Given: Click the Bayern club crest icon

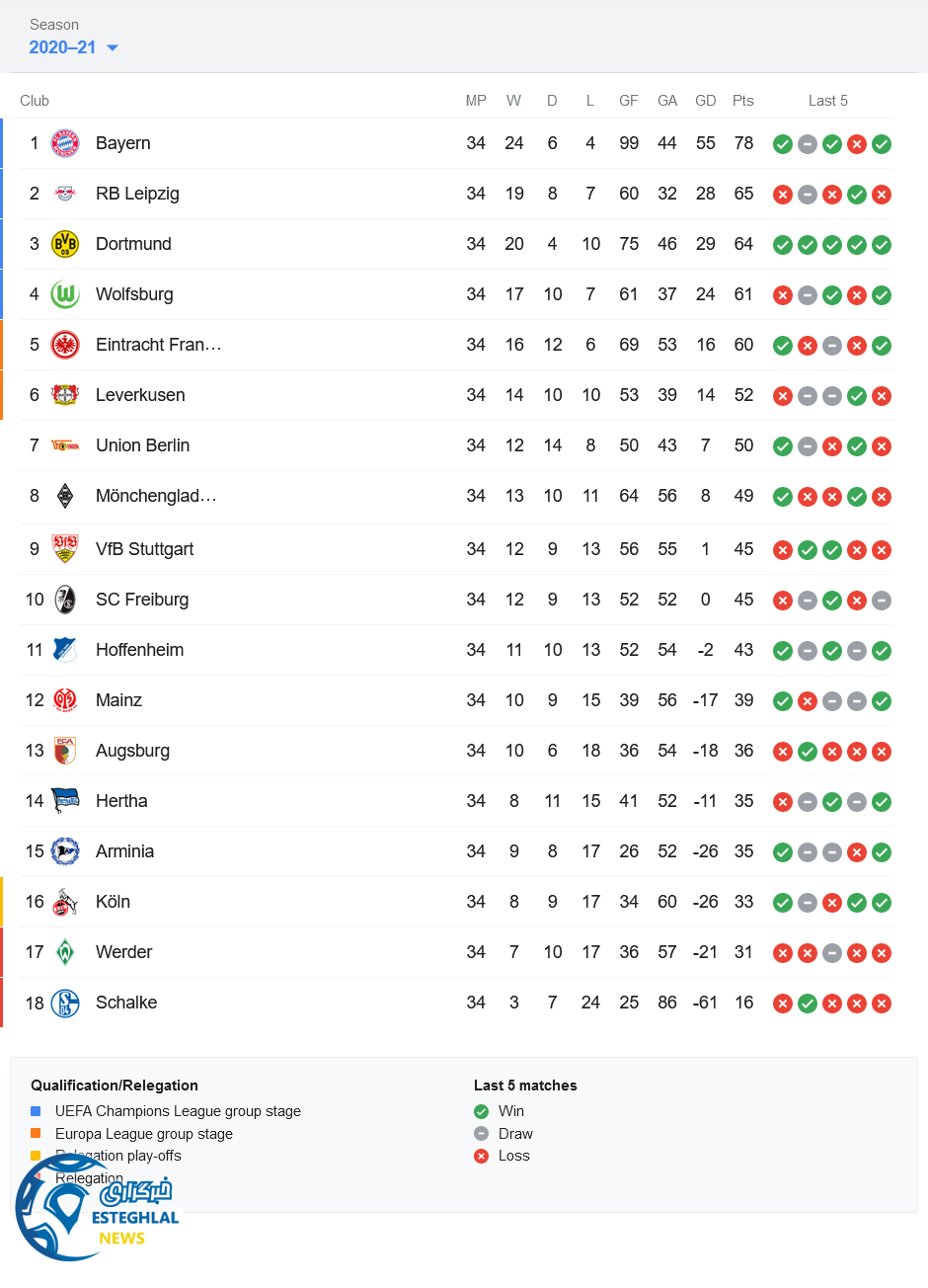Looking at the screenshot, I should [x=65, y=143].
